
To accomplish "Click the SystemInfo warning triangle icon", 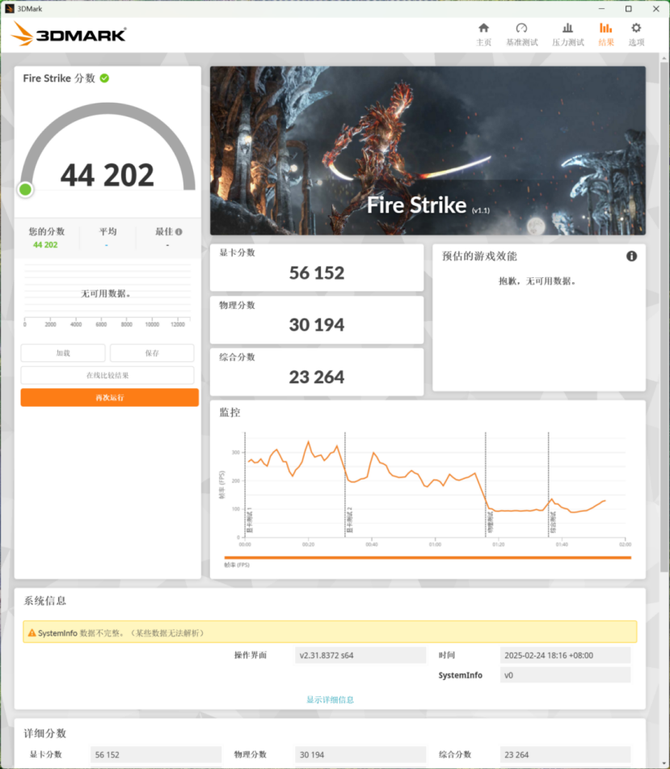I will pos(32,633).
